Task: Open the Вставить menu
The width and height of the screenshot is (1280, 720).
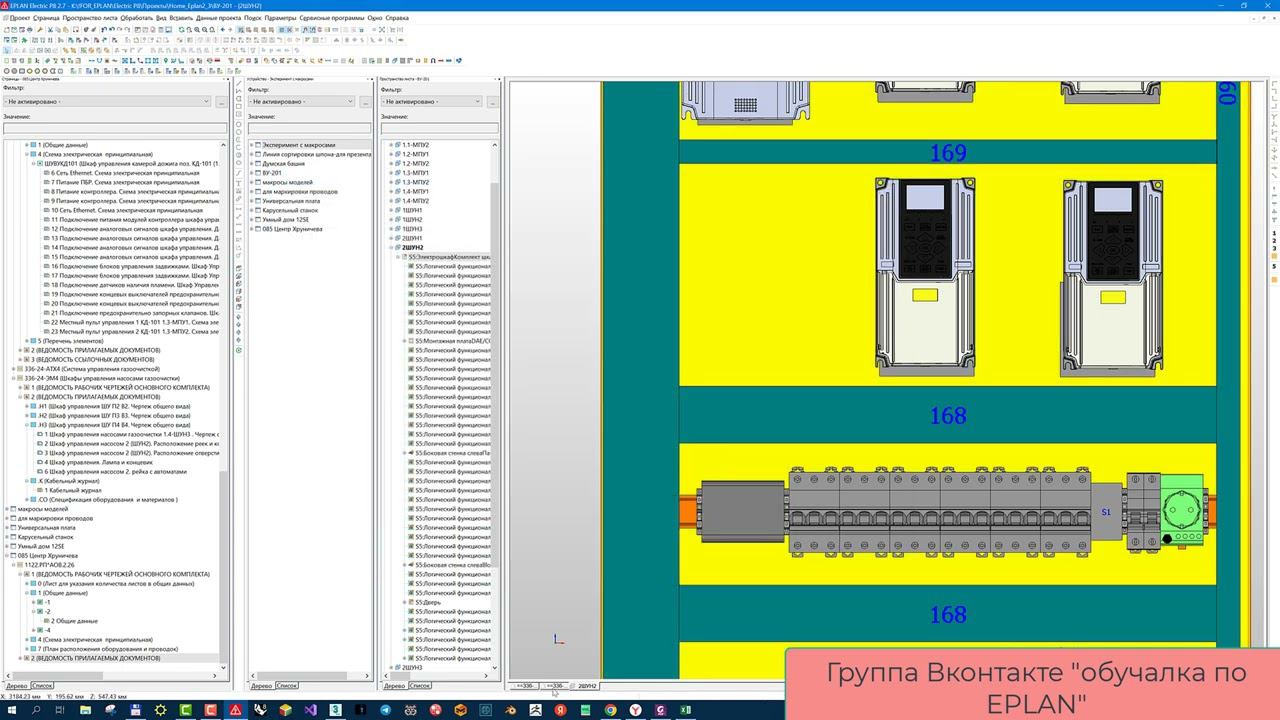Action: pos(181,18)
